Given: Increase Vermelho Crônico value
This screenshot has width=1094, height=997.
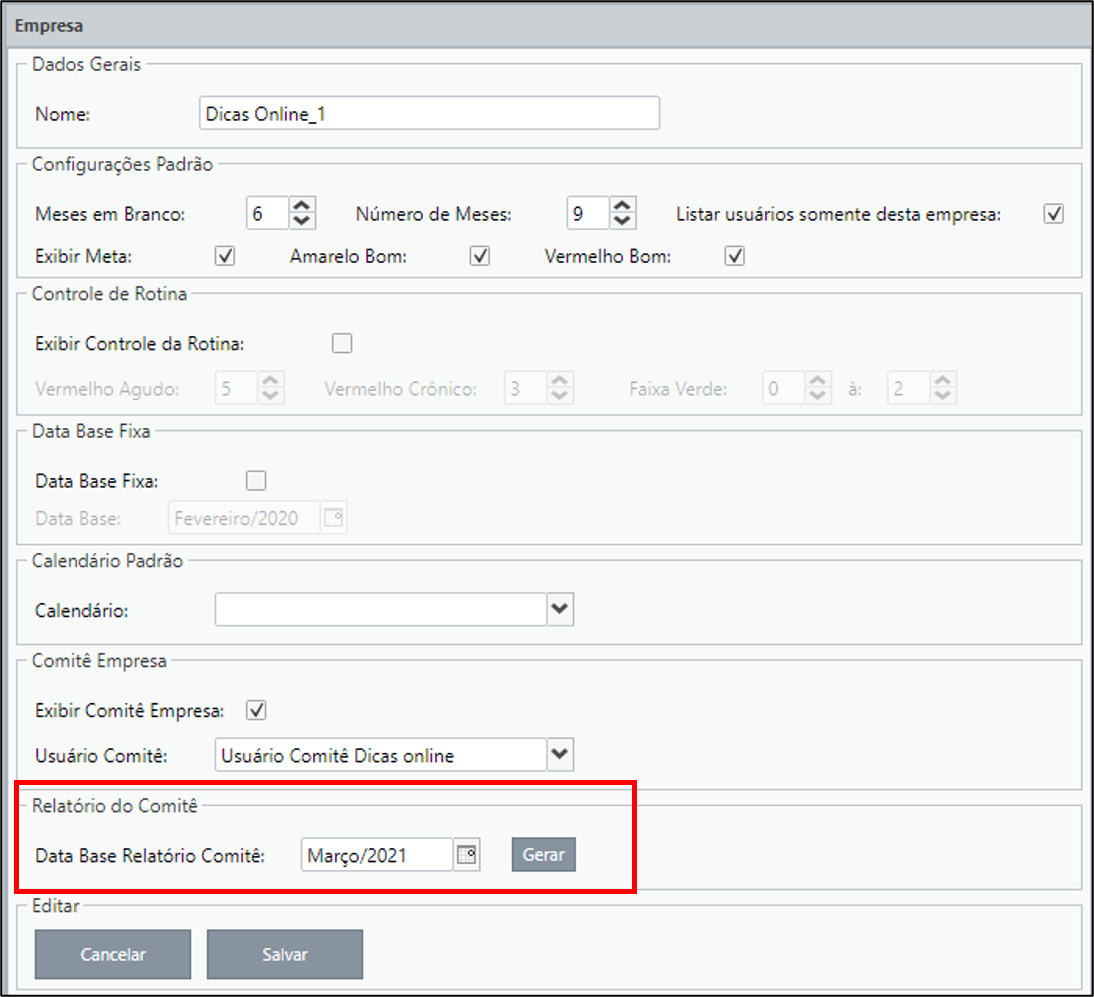Looking at the screenshot, I should click(560, 380).
